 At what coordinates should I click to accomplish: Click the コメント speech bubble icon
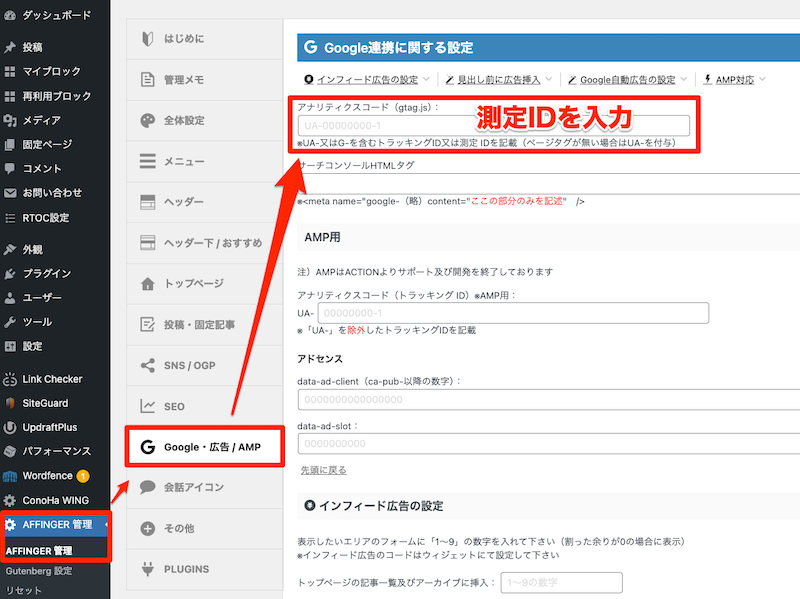point(10,168)
